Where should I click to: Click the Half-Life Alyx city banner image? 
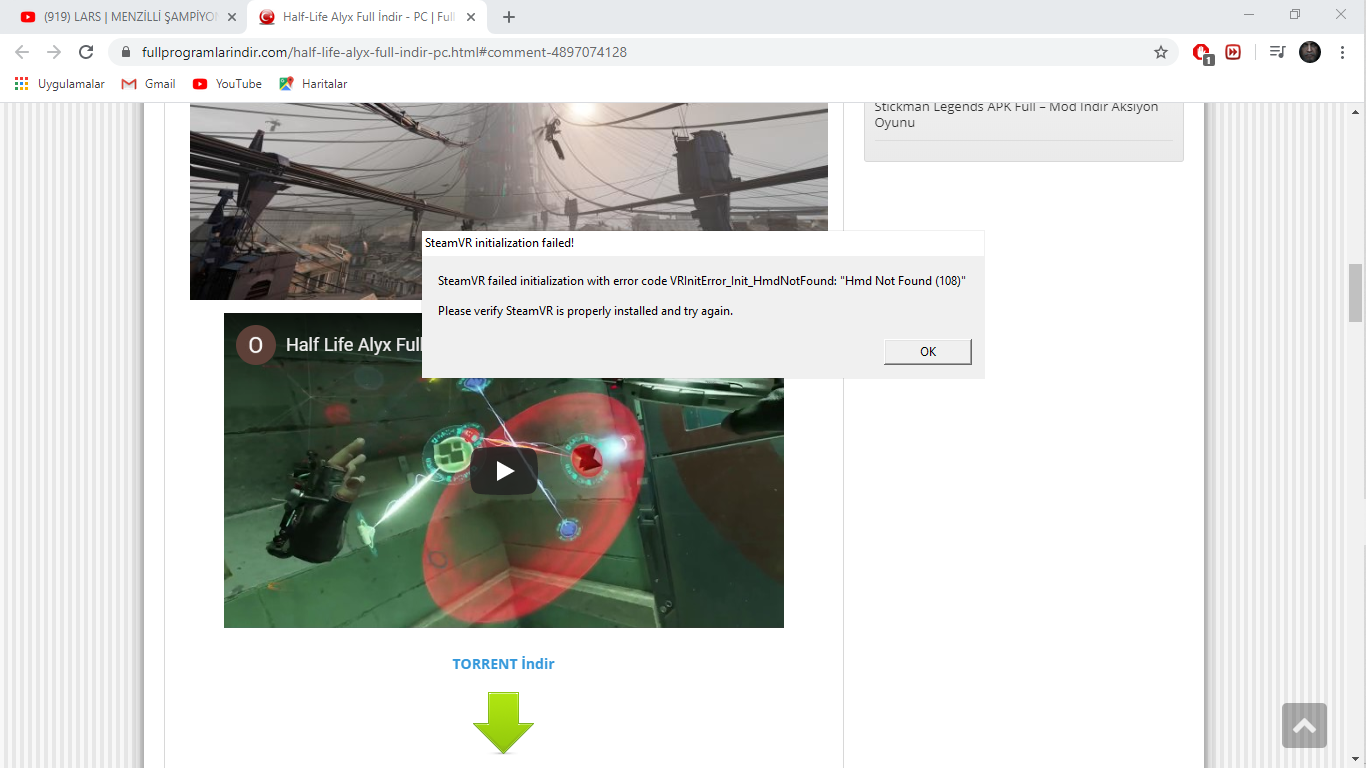(x=509, y=200)
